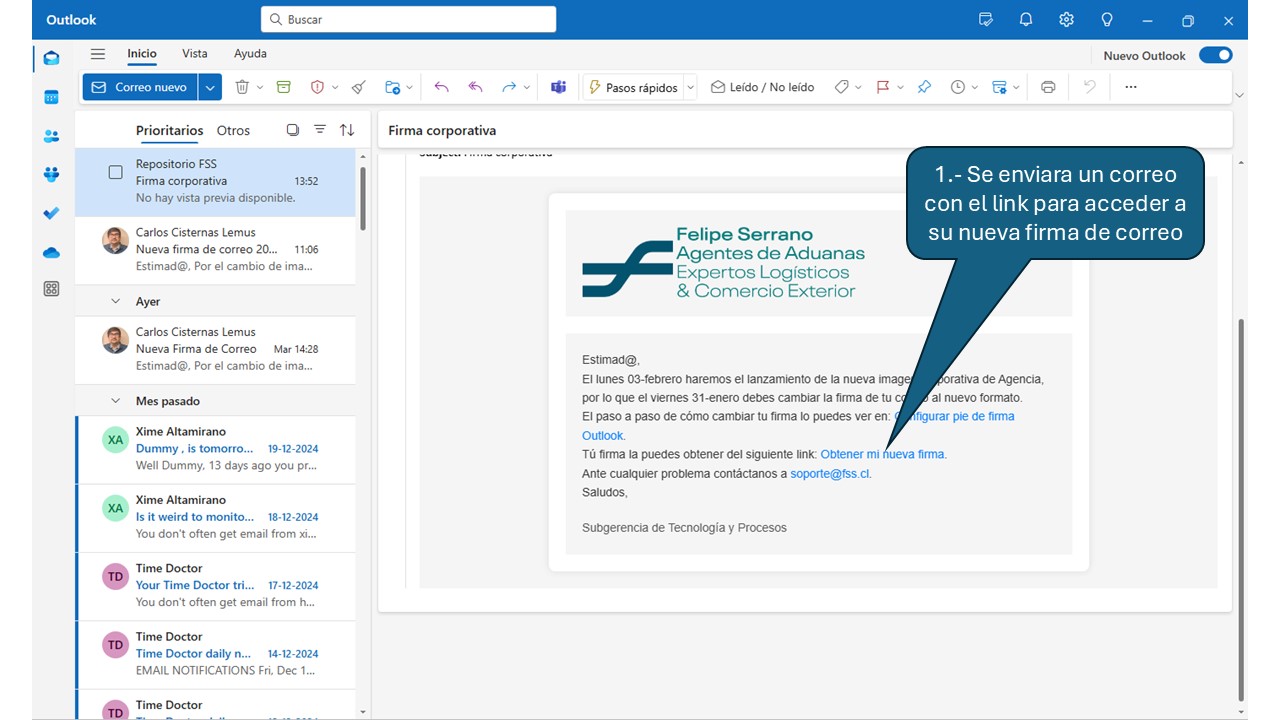
Task: Categorize message with tag icon
Action: click(842, 87)
